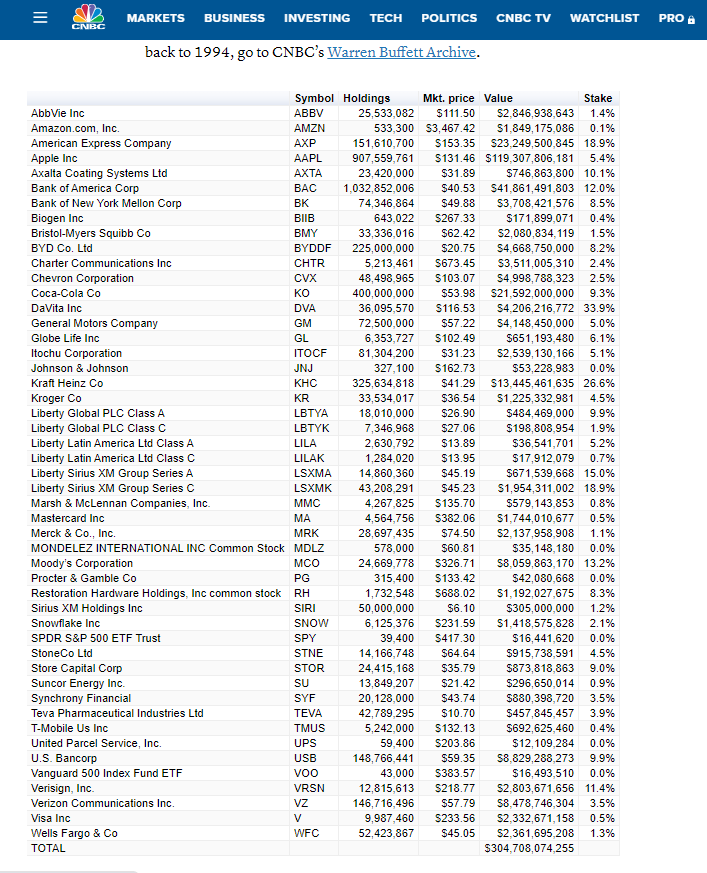707x873 pixels.
Task: Open the MARKETS nav menu
Action: (155, 18)
